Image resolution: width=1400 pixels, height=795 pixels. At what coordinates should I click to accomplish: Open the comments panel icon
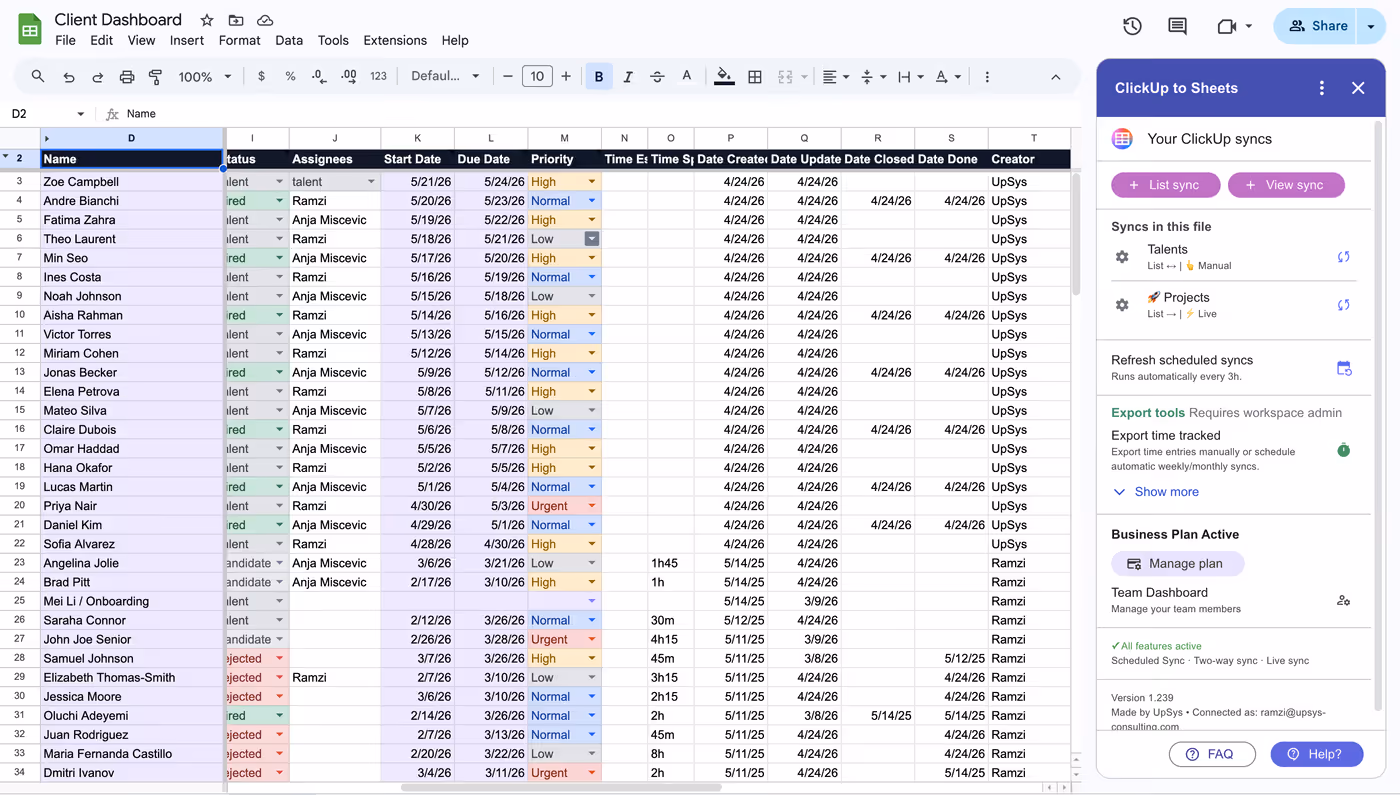pos(1177,26)
